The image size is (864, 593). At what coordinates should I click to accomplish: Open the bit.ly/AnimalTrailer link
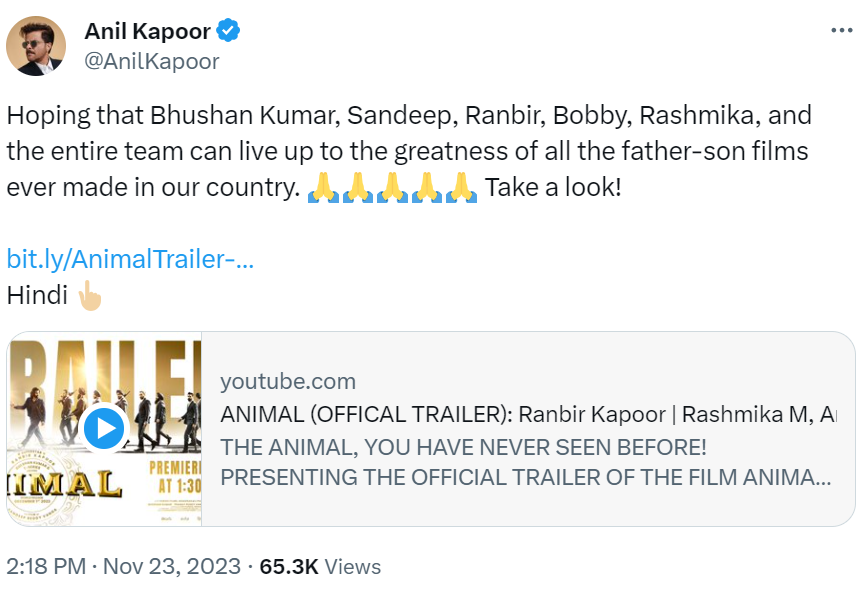coord(130,260)
